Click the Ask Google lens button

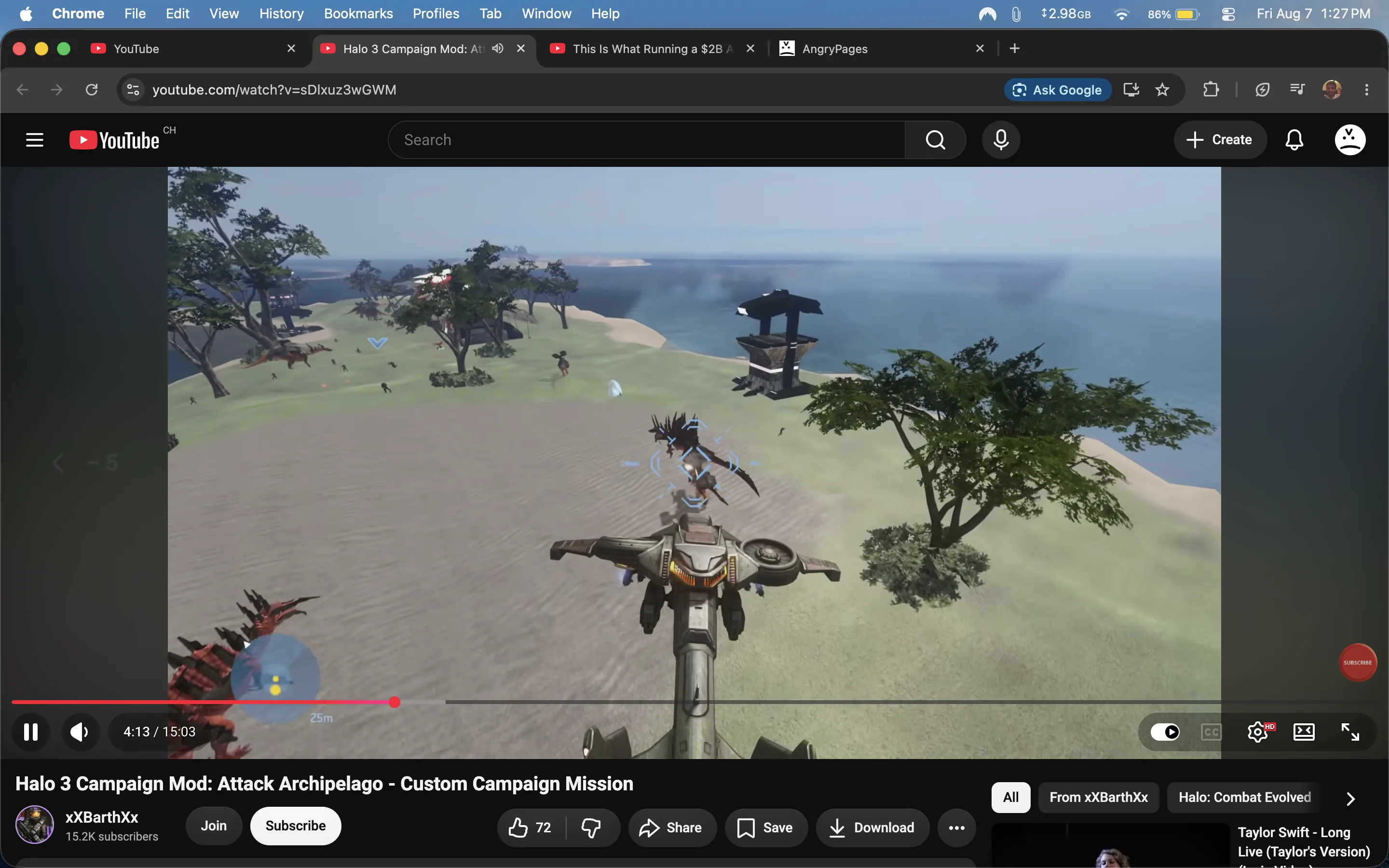[x=1057, y=90]
